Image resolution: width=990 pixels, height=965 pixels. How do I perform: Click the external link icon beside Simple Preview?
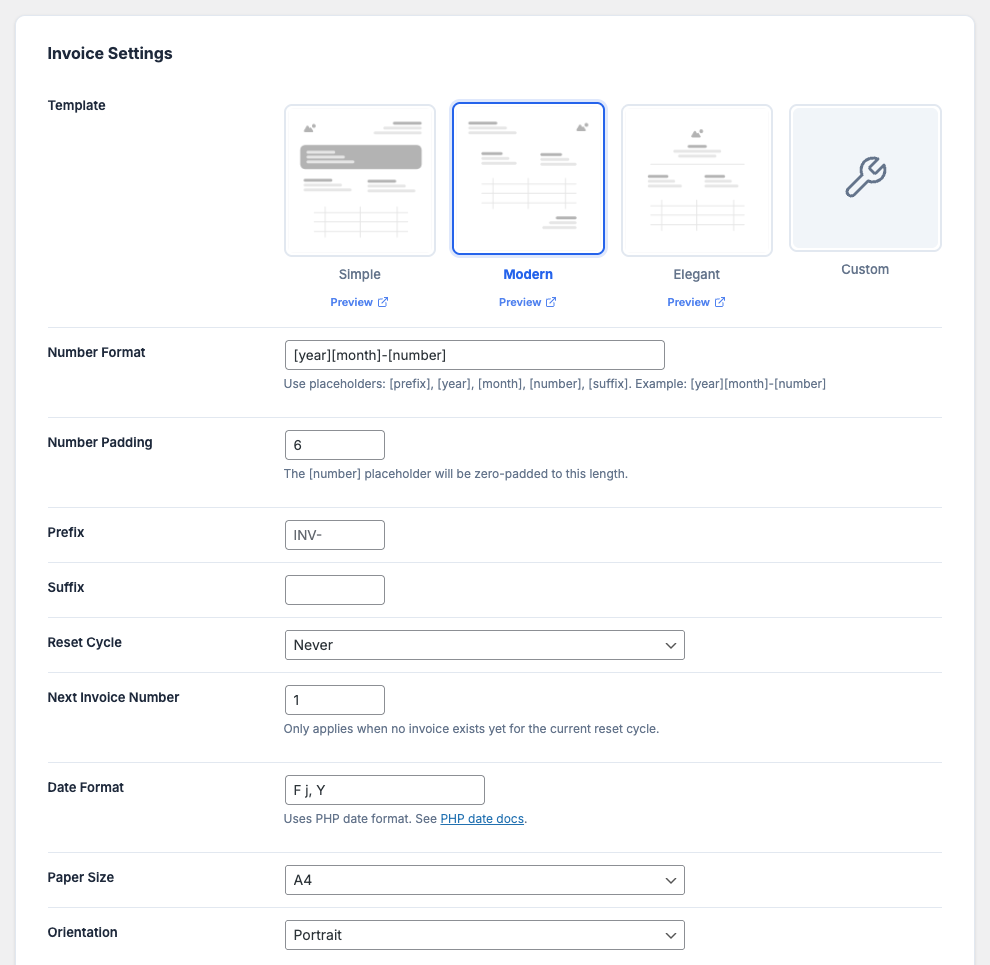(383, 302)
